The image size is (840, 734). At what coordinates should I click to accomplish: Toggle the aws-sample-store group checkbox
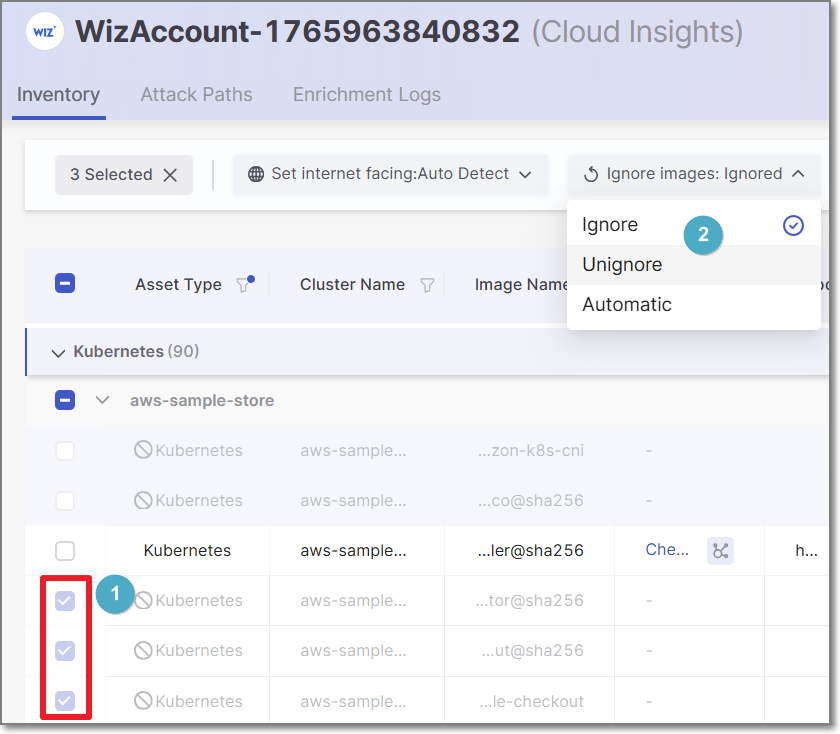coord(65,400)
